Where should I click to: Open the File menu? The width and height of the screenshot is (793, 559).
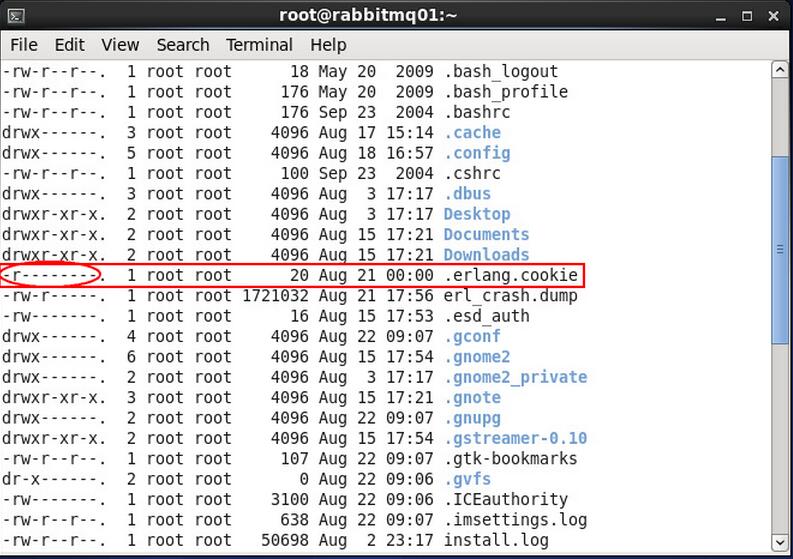click(23, 45)
